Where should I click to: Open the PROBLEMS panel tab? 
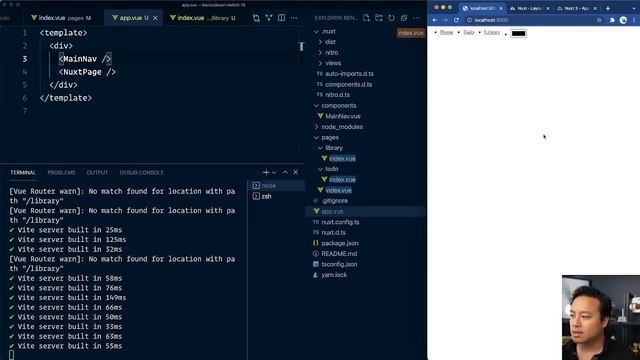(x=61, y=173)
